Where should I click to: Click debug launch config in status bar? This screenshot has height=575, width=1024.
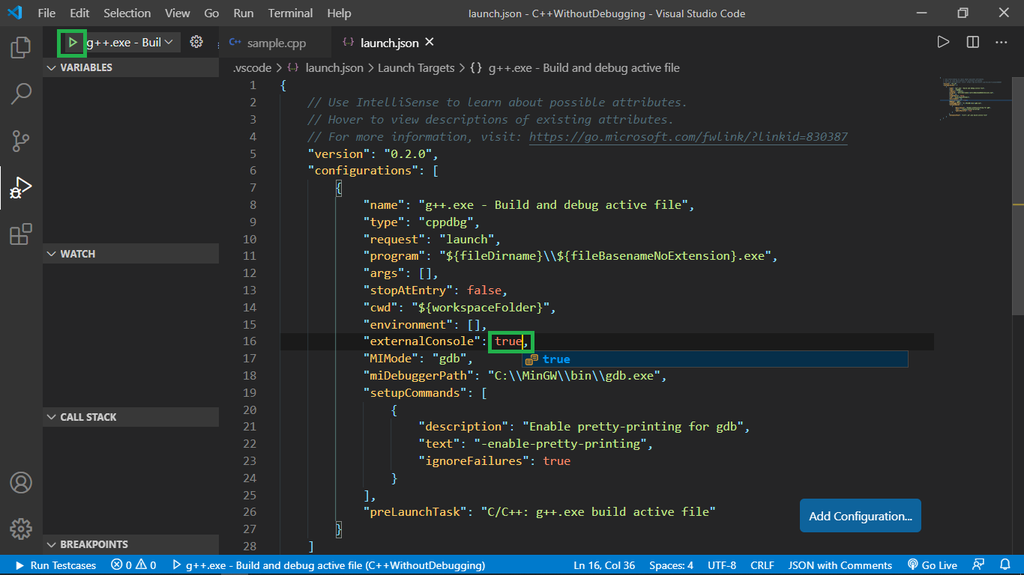click(328, 565)
